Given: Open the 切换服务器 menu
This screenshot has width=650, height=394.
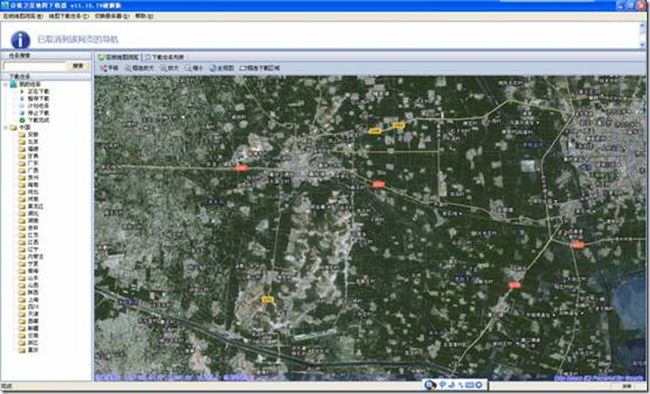Looking at the screenshot, I should point(112,16).
